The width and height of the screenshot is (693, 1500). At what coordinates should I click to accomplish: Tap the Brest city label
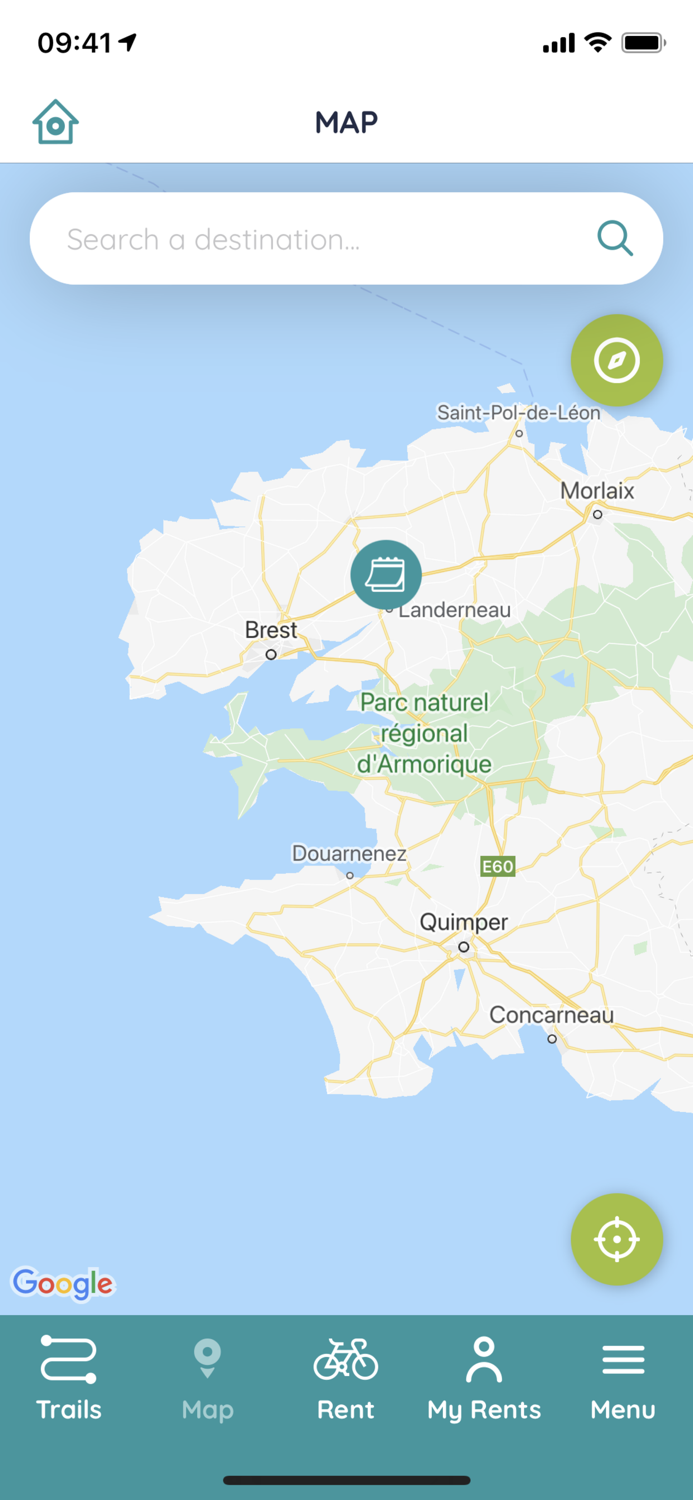[x=271, y=630]
